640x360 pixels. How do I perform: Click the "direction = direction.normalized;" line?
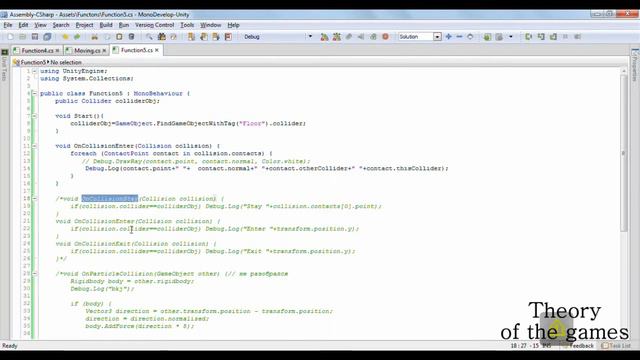(147, 318)
